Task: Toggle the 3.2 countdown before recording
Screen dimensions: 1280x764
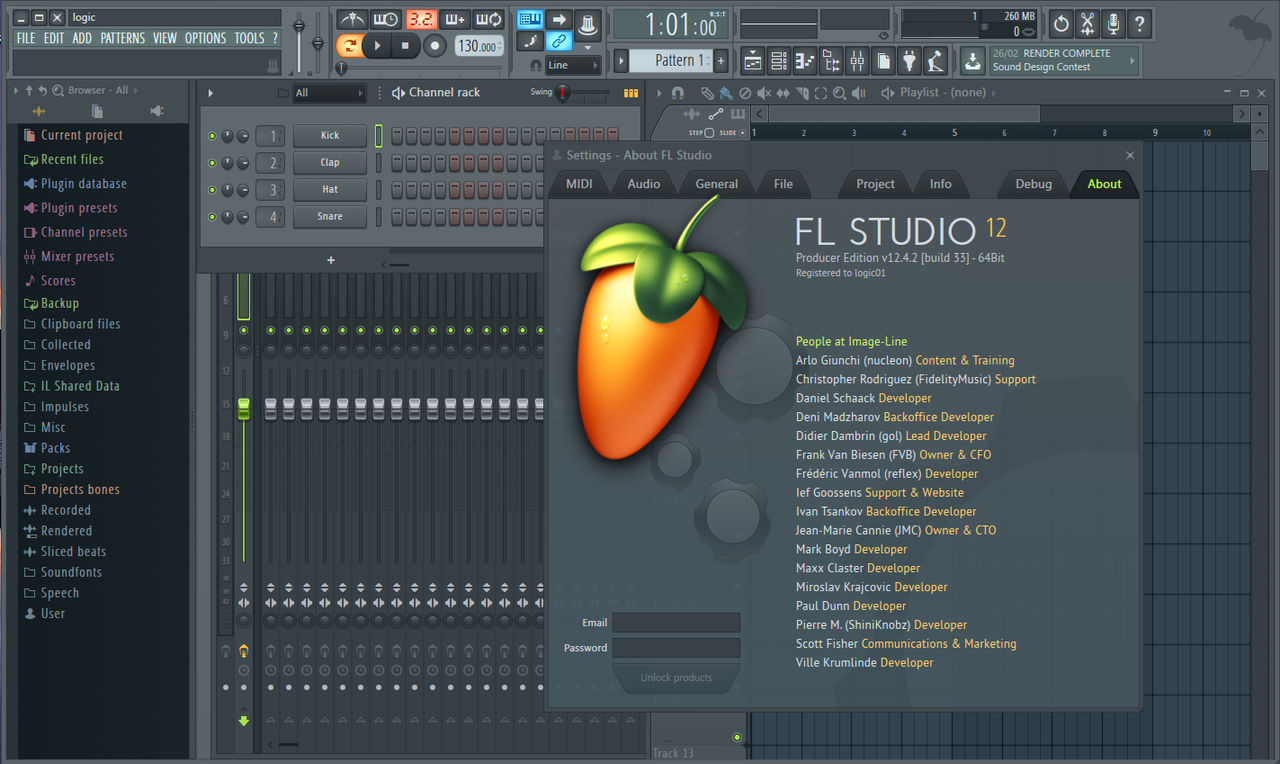Action: (x=421, y=20)
